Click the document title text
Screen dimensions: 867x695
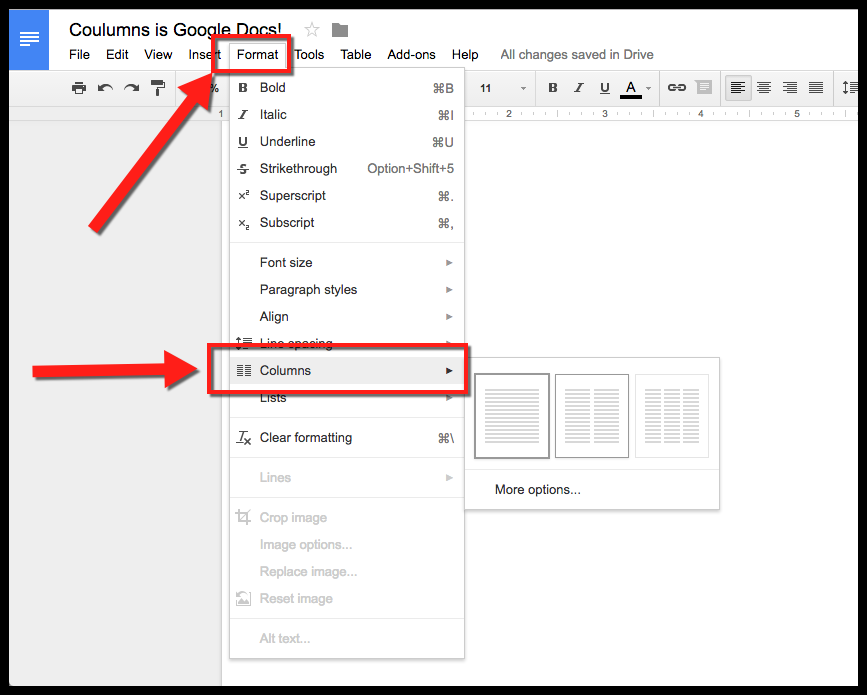tap(175, 29)
